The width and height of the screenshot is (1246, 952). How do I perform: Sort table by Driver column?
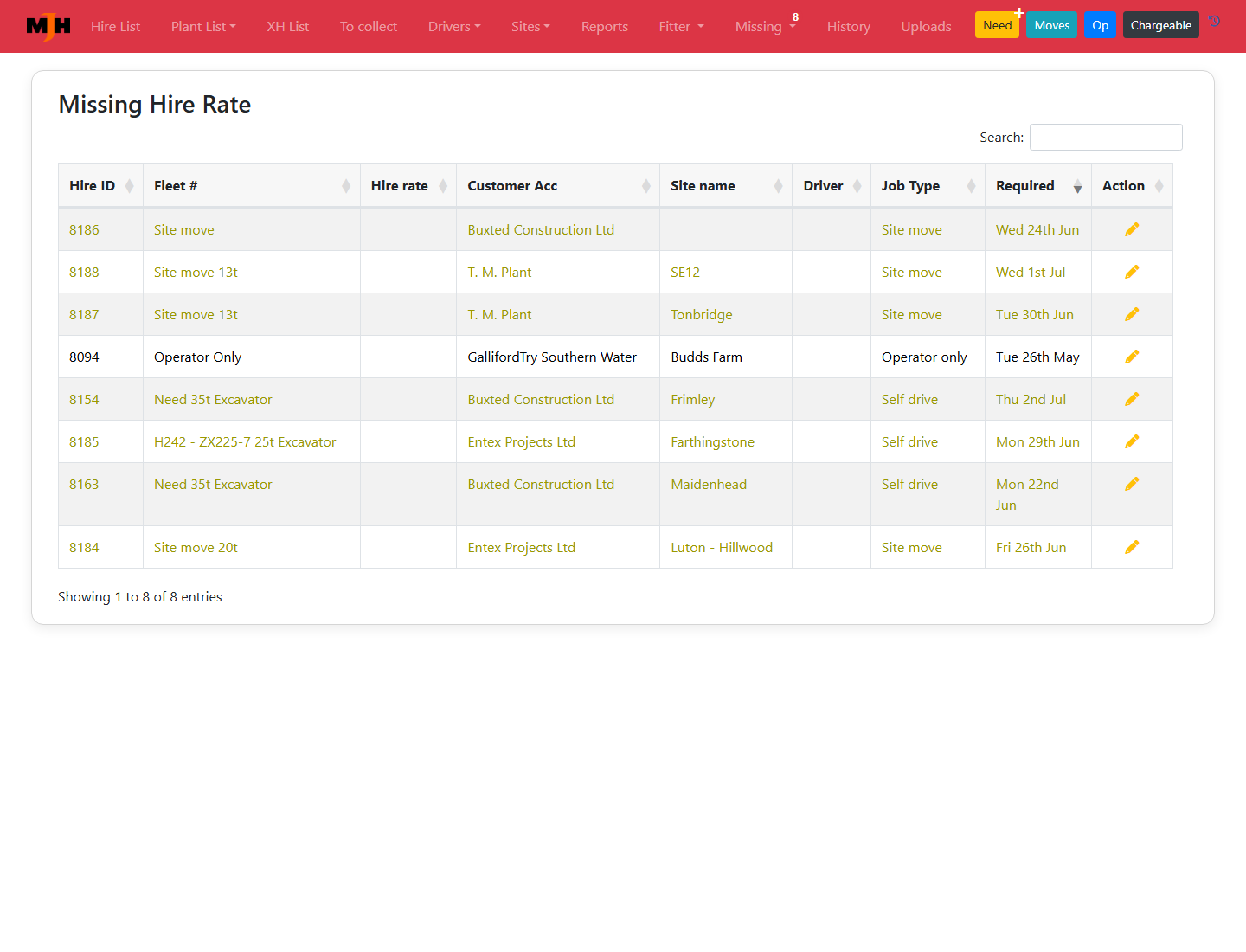tap(832, 186)
